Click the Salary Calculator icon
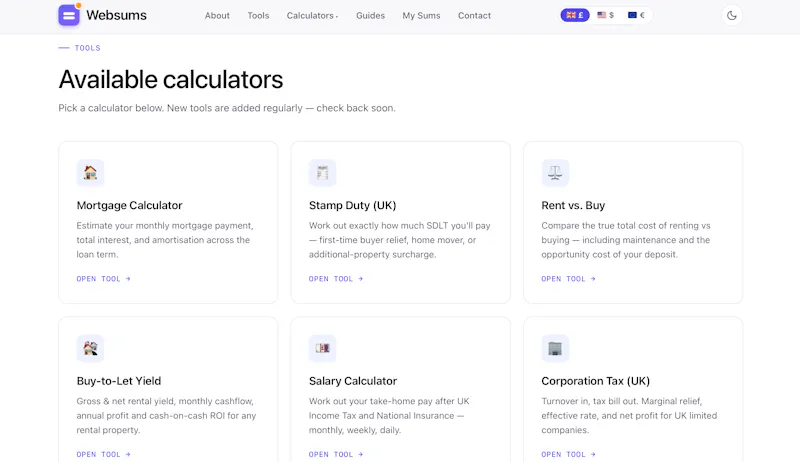The image size is (800, 462). pyautogui.click(x=322, y=348)
